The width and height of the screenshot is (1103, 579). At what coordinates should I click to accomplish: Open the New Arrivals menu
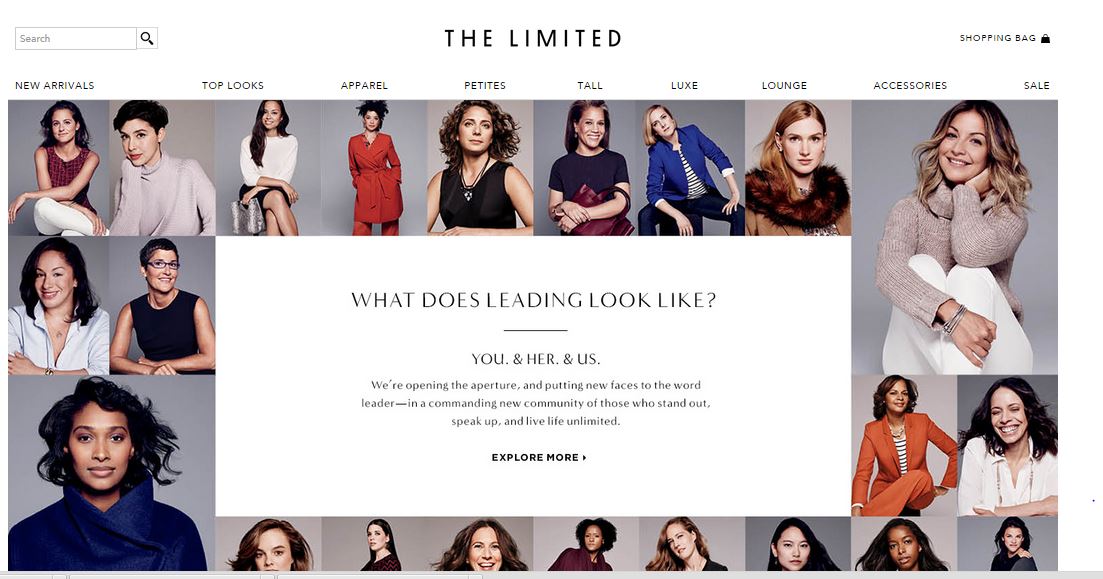[55, 85]
